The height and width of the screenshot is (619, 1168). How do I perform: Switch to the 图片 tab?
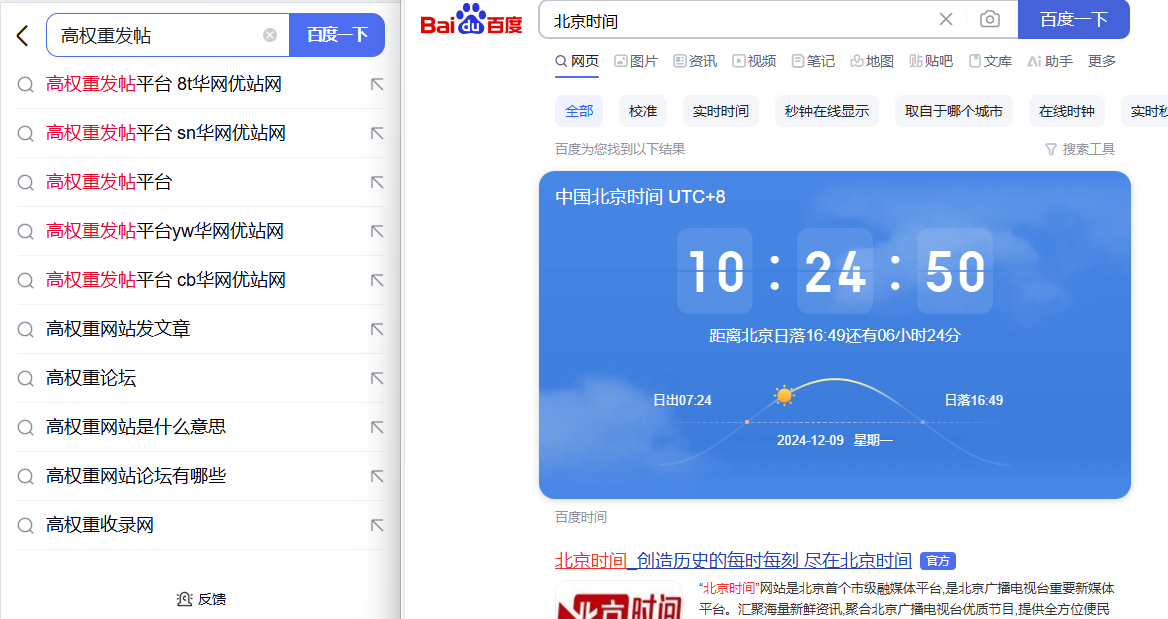(636, 61)
